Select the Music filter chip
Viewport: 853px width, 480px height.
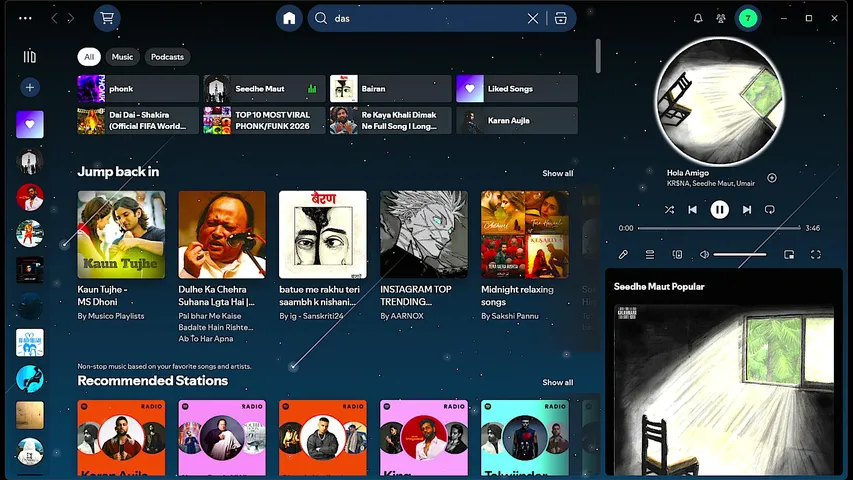pos(122,57)
